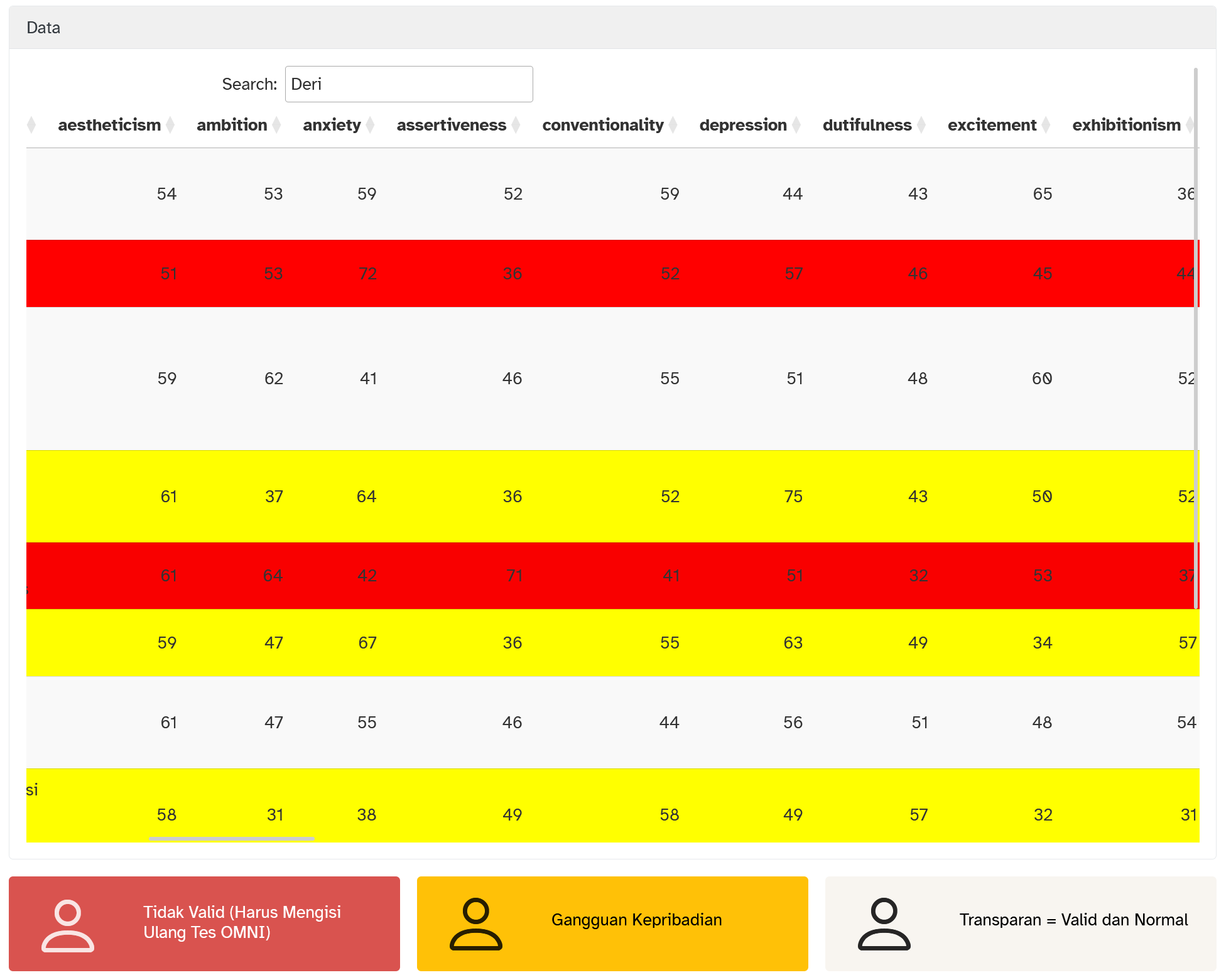Click the person icon in Gangguan Kepribadian card
1231x980 pixels.
[476, 923]
